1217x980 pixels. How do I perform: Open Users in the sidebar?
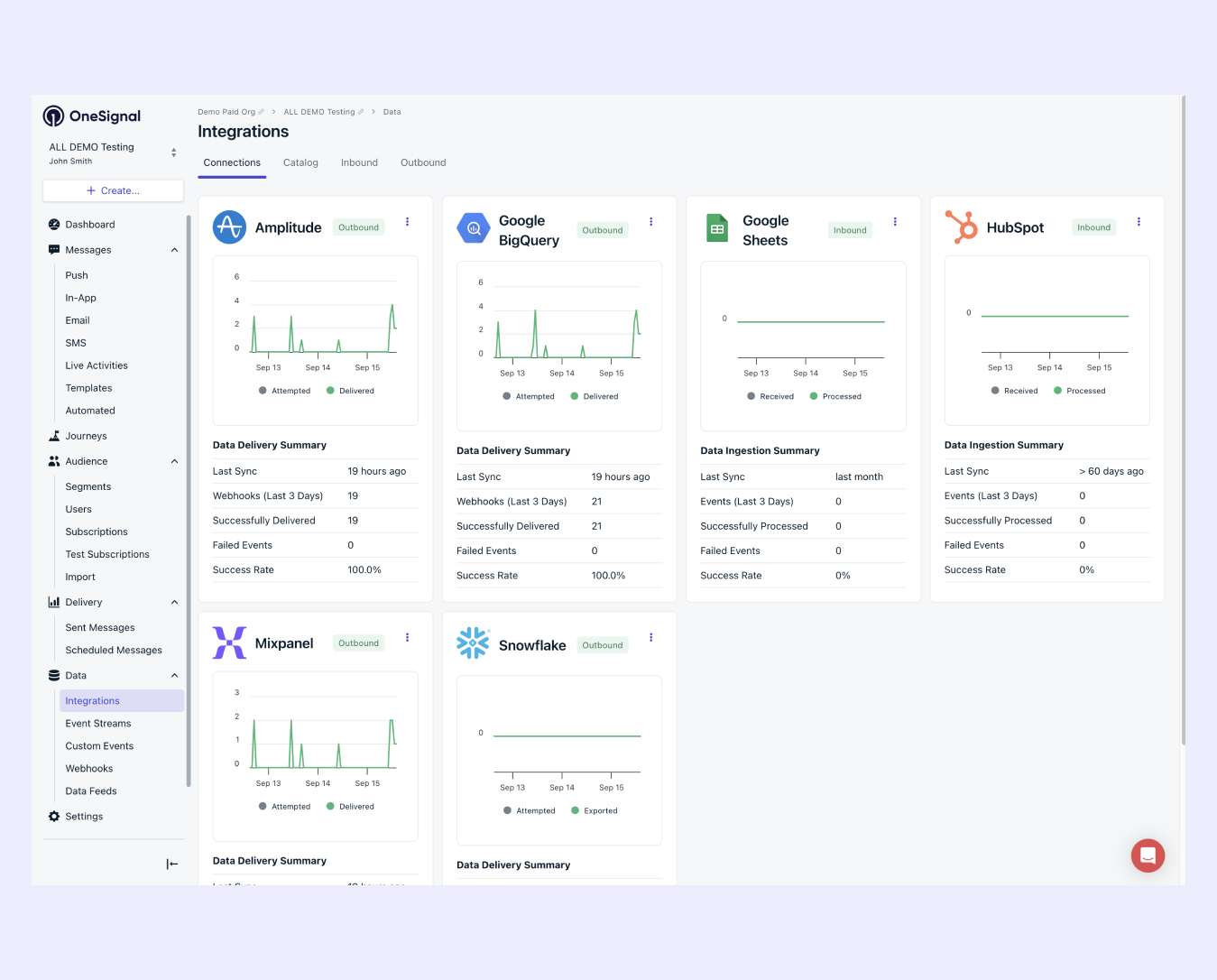pyautogui.click(x=78, y=509)
